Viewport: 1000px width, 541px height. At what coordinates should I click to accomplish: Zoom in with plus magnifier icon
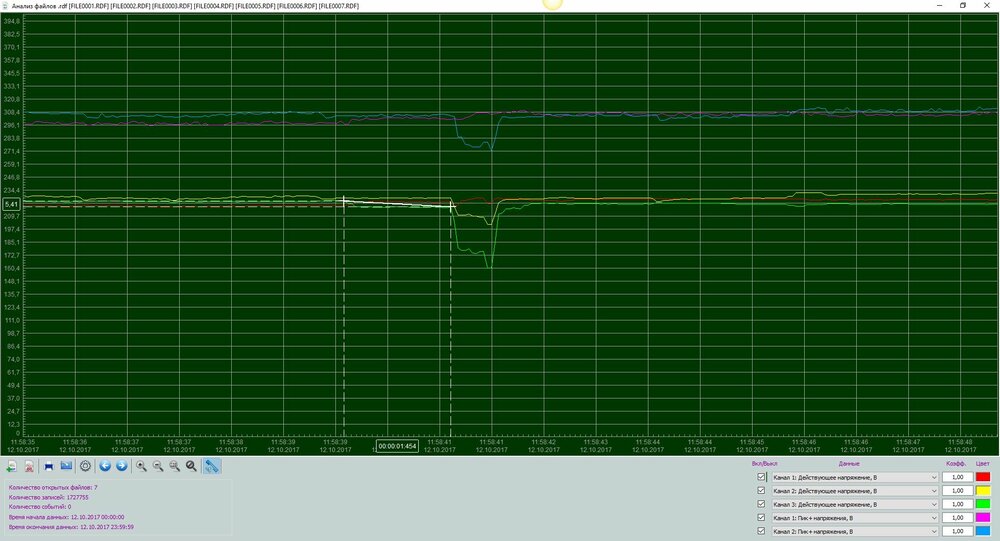click(142, 466)
